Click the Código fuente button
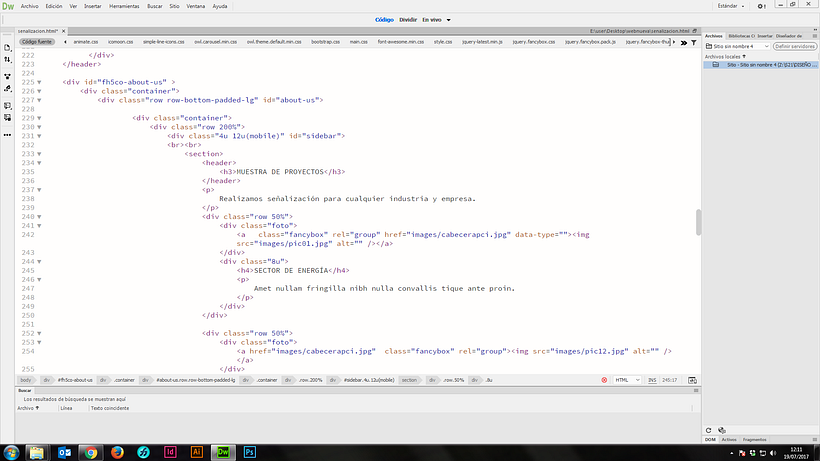This screenshot has width=820, height=461. [x=37, y=42]
